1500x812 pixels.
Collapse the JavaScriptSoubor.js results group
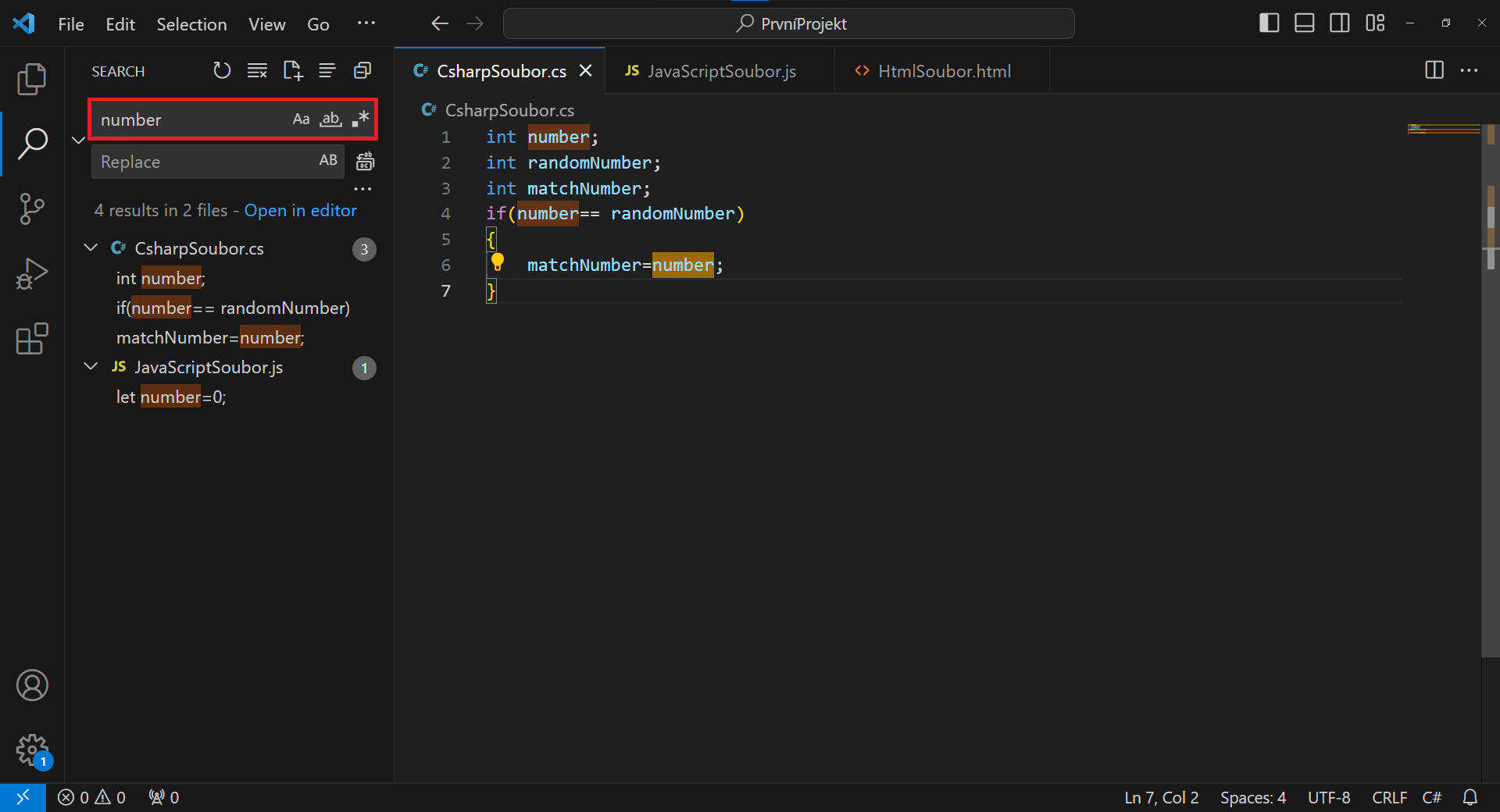tap(90, 367)
